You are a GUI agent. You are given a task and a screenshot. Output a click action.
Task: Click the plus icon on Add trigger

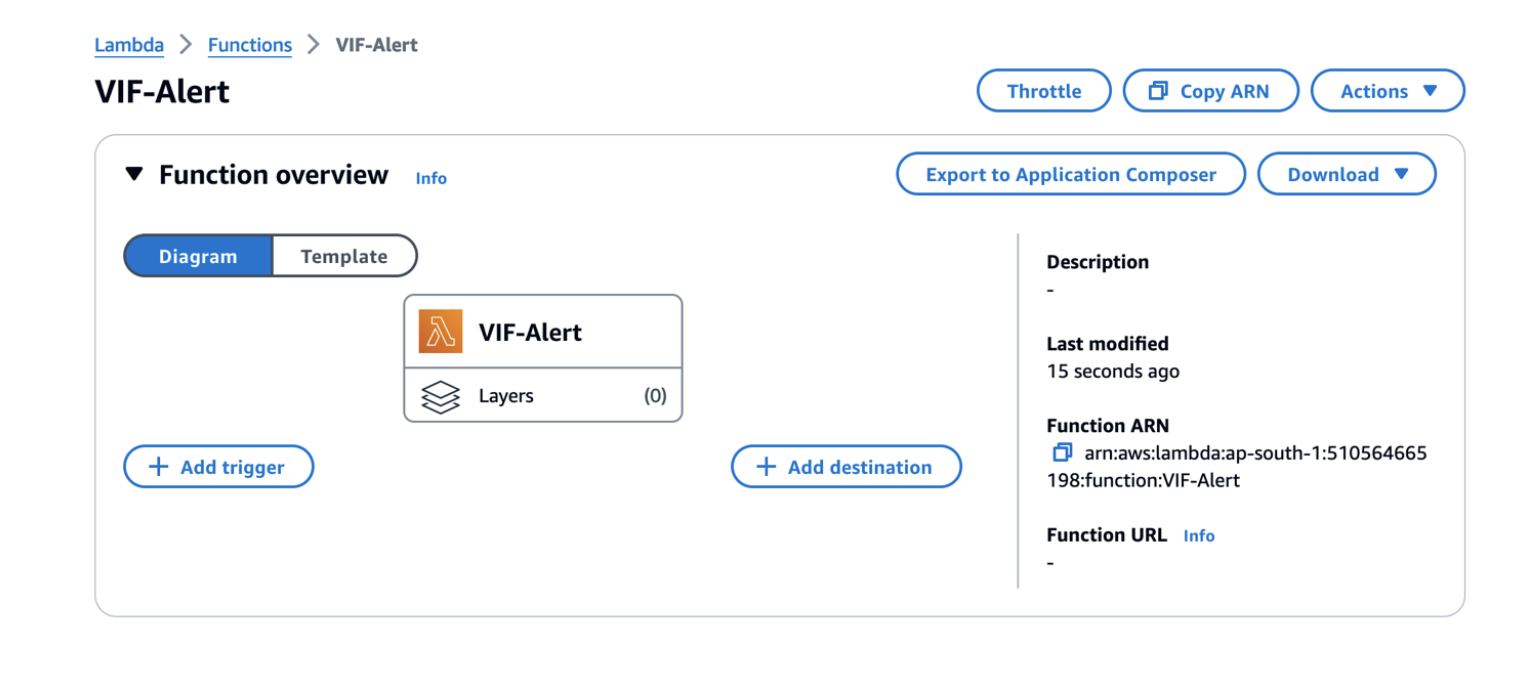[x=158, y=467]
